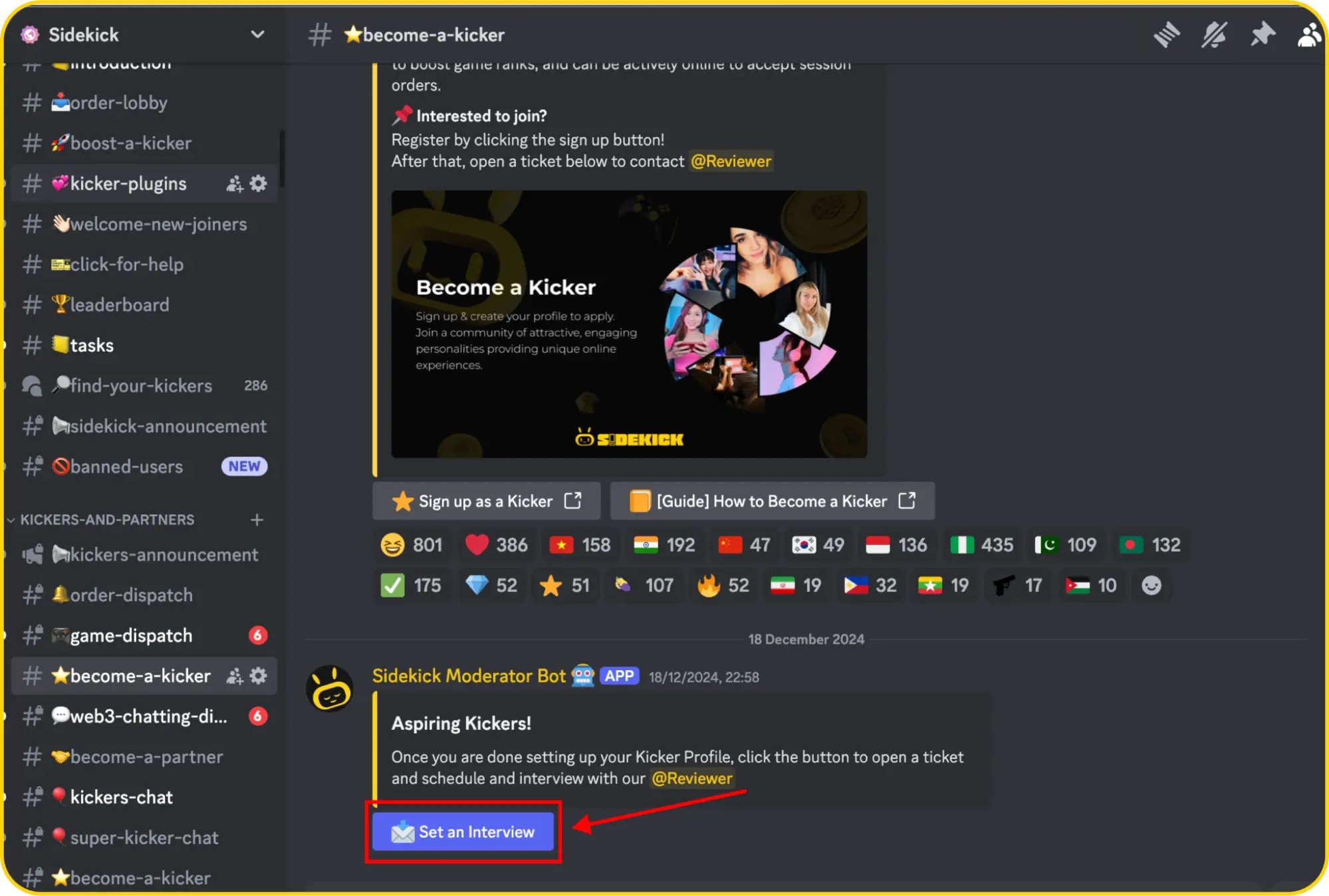The image size is (1329, 896).
Task: Open the kickers-announcement channel
Action: pos(144,554)
